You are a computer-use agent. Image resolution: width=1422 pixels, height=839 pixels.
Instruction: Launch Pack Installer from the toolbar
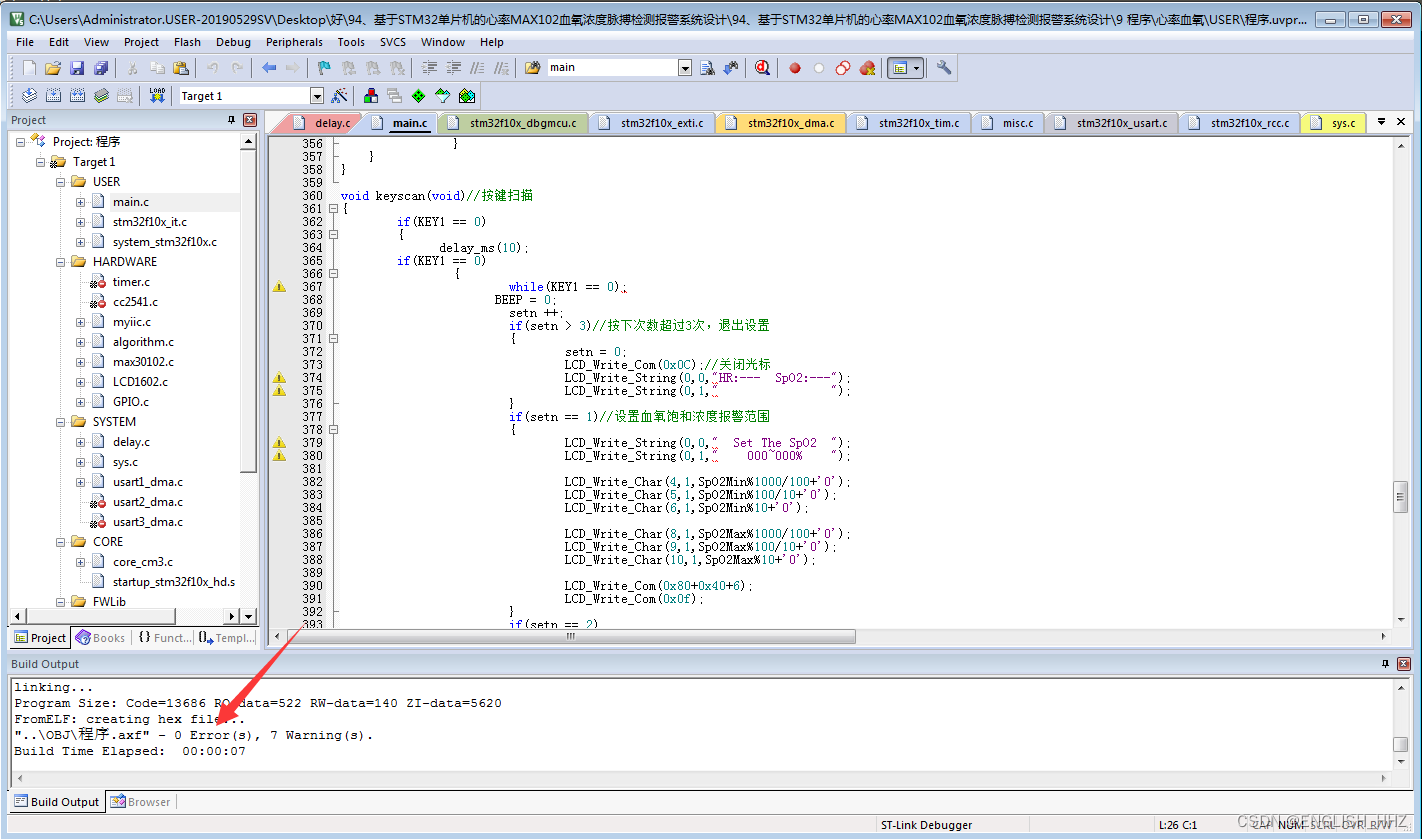466,96
